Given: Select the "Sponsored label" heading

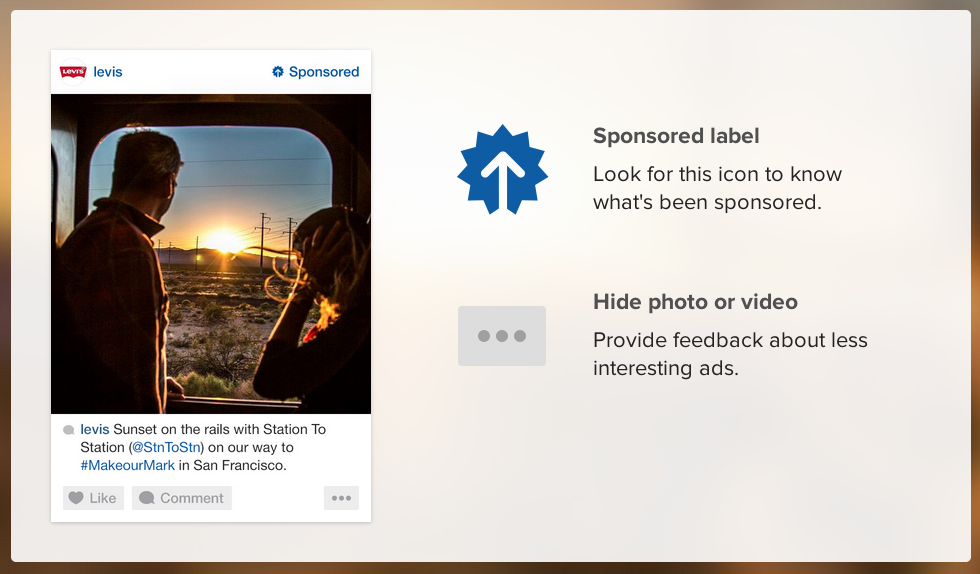Looking at the screenshot, I should 676,136.
